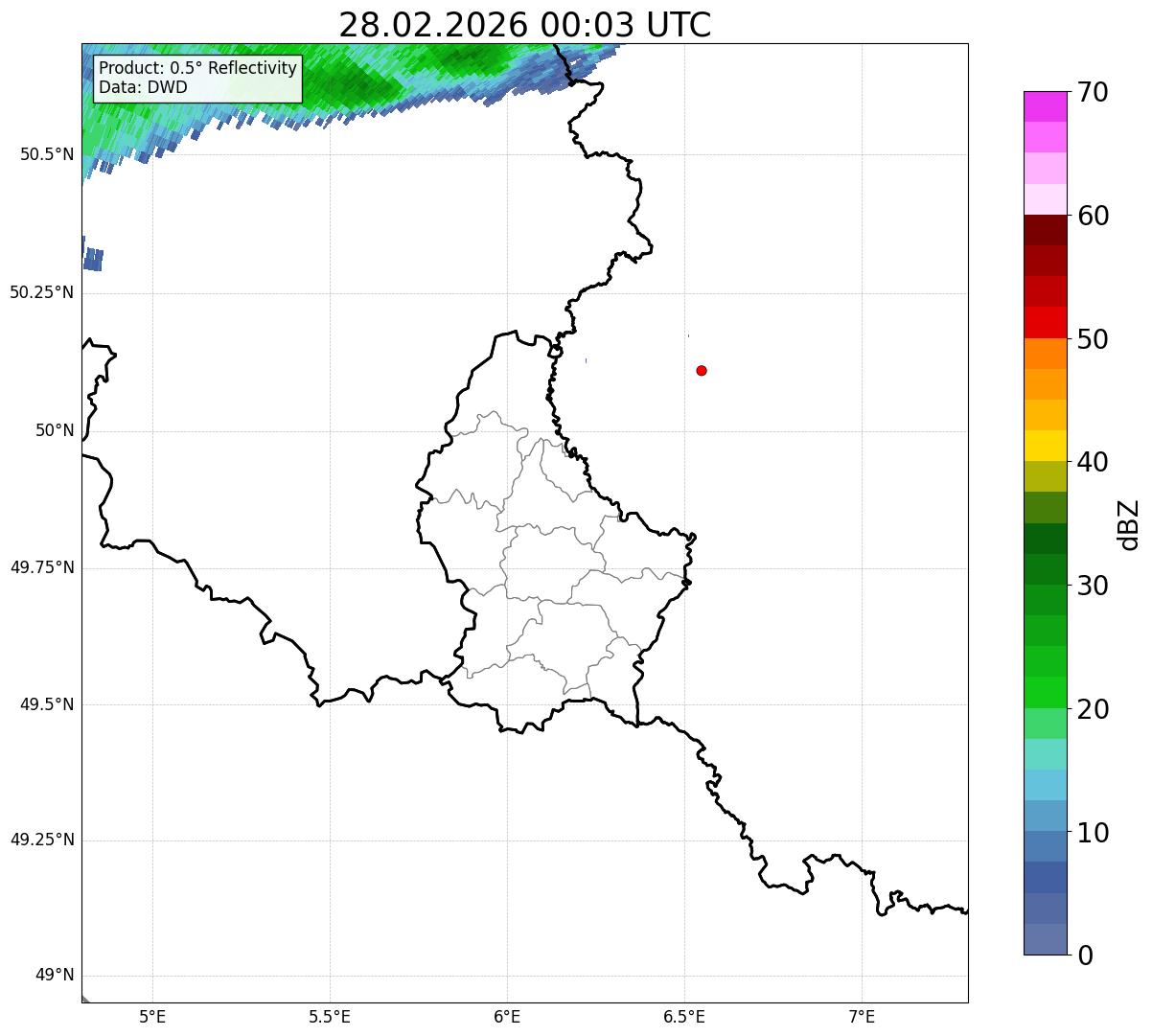Screen dimensions: 1152x1036
Task: Click the red station marker dot
Action: [x=702, y=370]
